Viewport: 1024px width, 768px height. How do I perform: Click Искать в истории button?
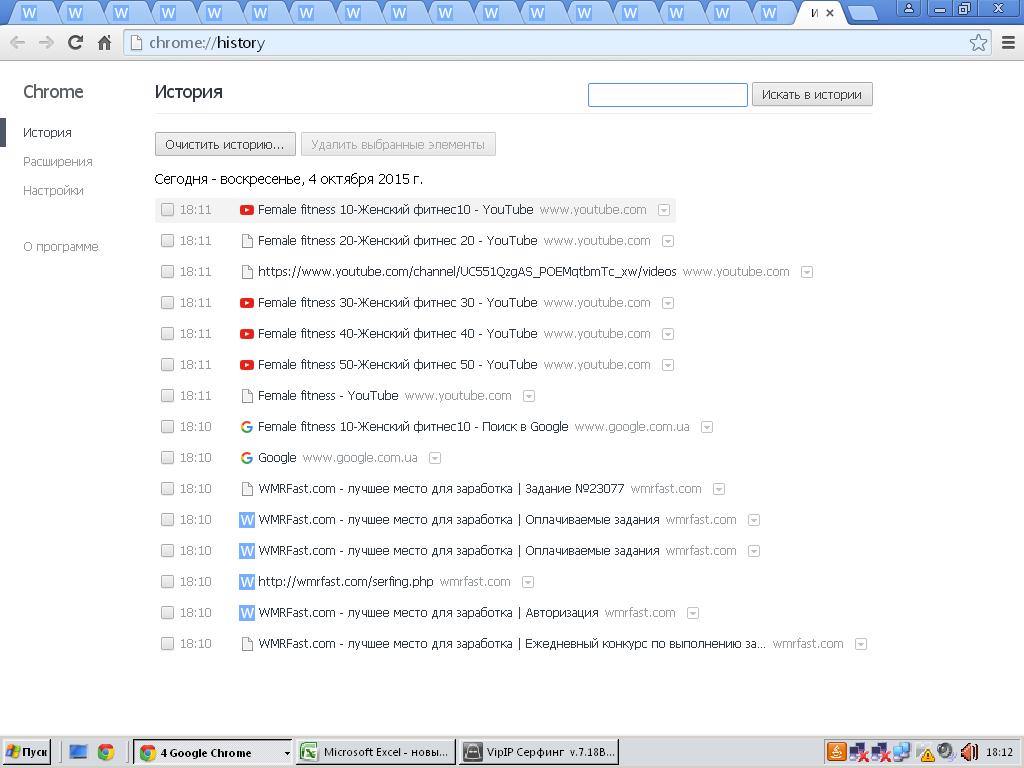click(x=812, y=95)
